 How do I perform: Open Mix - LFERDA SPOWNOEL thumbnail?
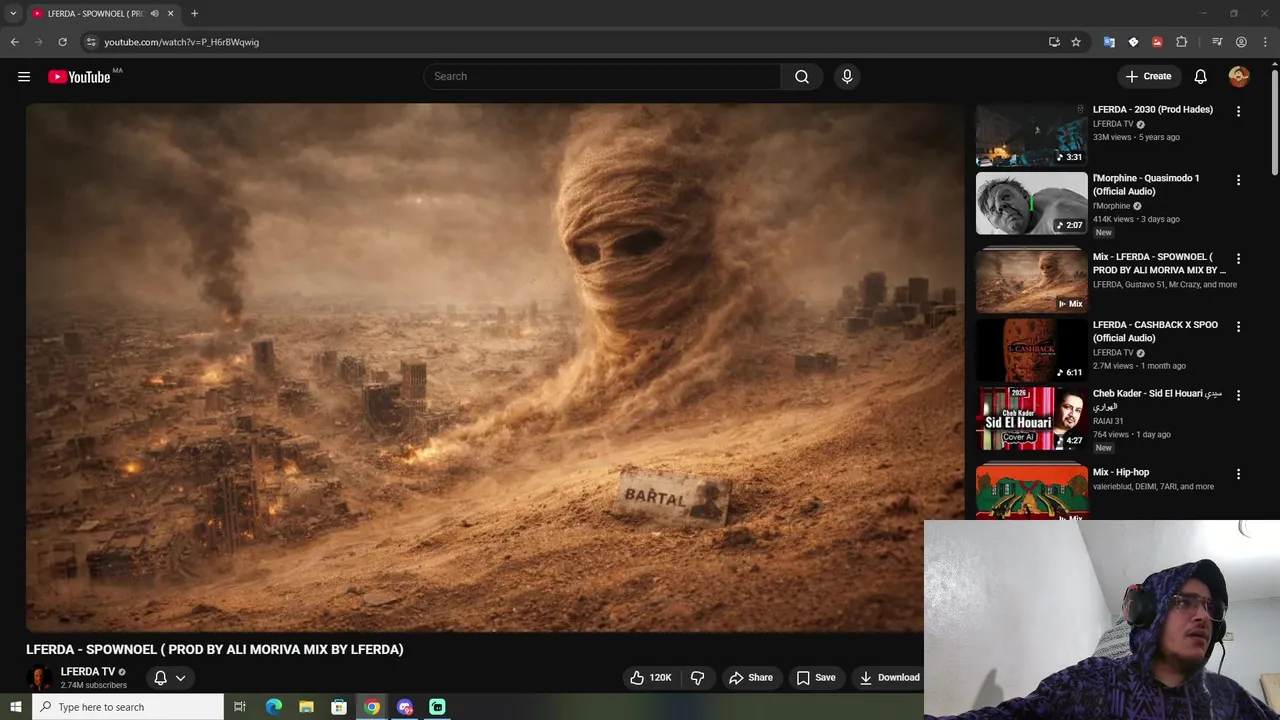point(1031,282)
